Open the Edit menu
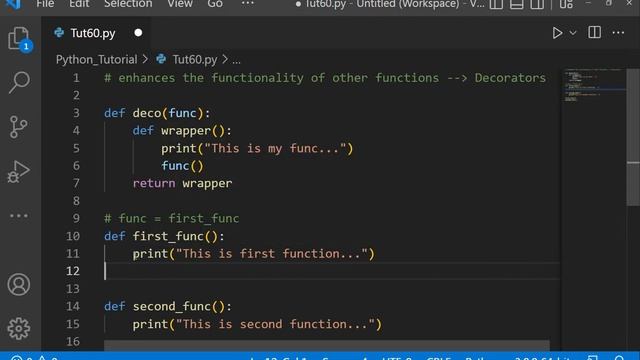640x360 pixels. pyautogui.click(x=79, y=4)
